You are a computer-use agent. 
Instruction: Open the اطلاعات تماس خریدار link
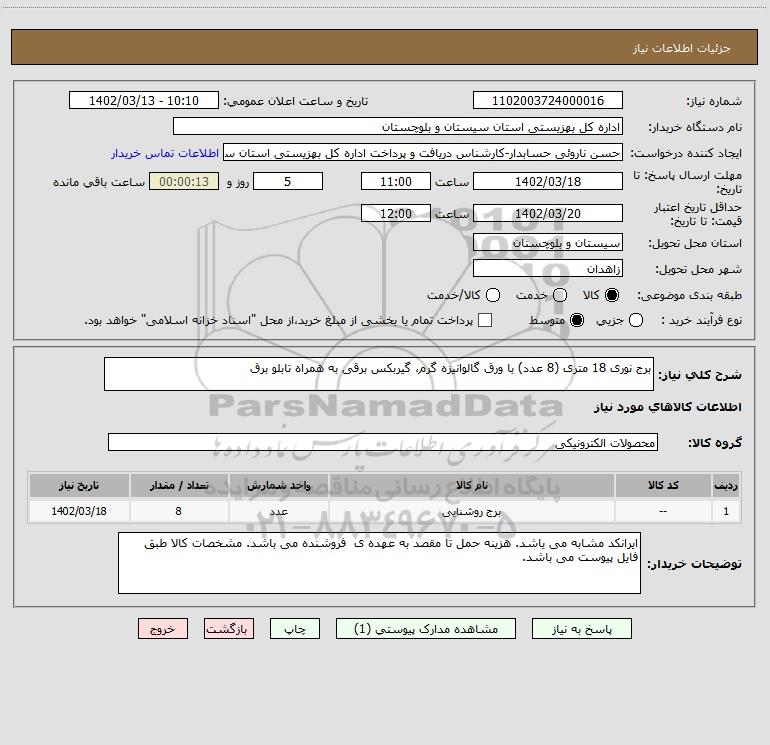coord(165,153)
